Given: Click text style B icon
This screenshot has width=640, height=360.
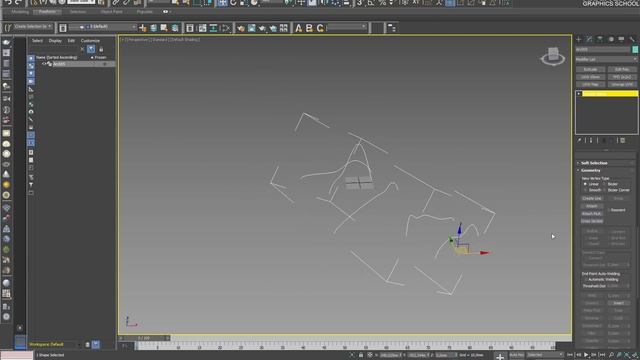Looking at the screenshot, I should (309, 28).
